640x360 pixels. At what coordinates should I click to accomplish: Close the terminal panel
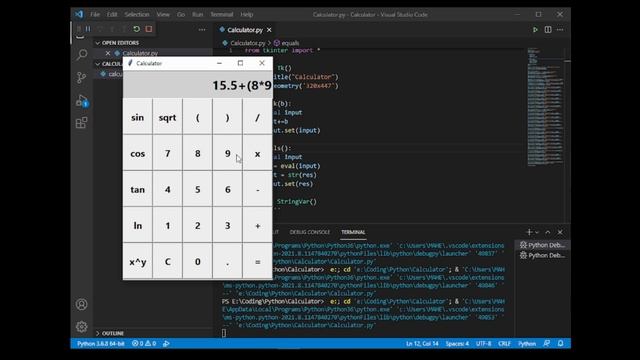560,232
